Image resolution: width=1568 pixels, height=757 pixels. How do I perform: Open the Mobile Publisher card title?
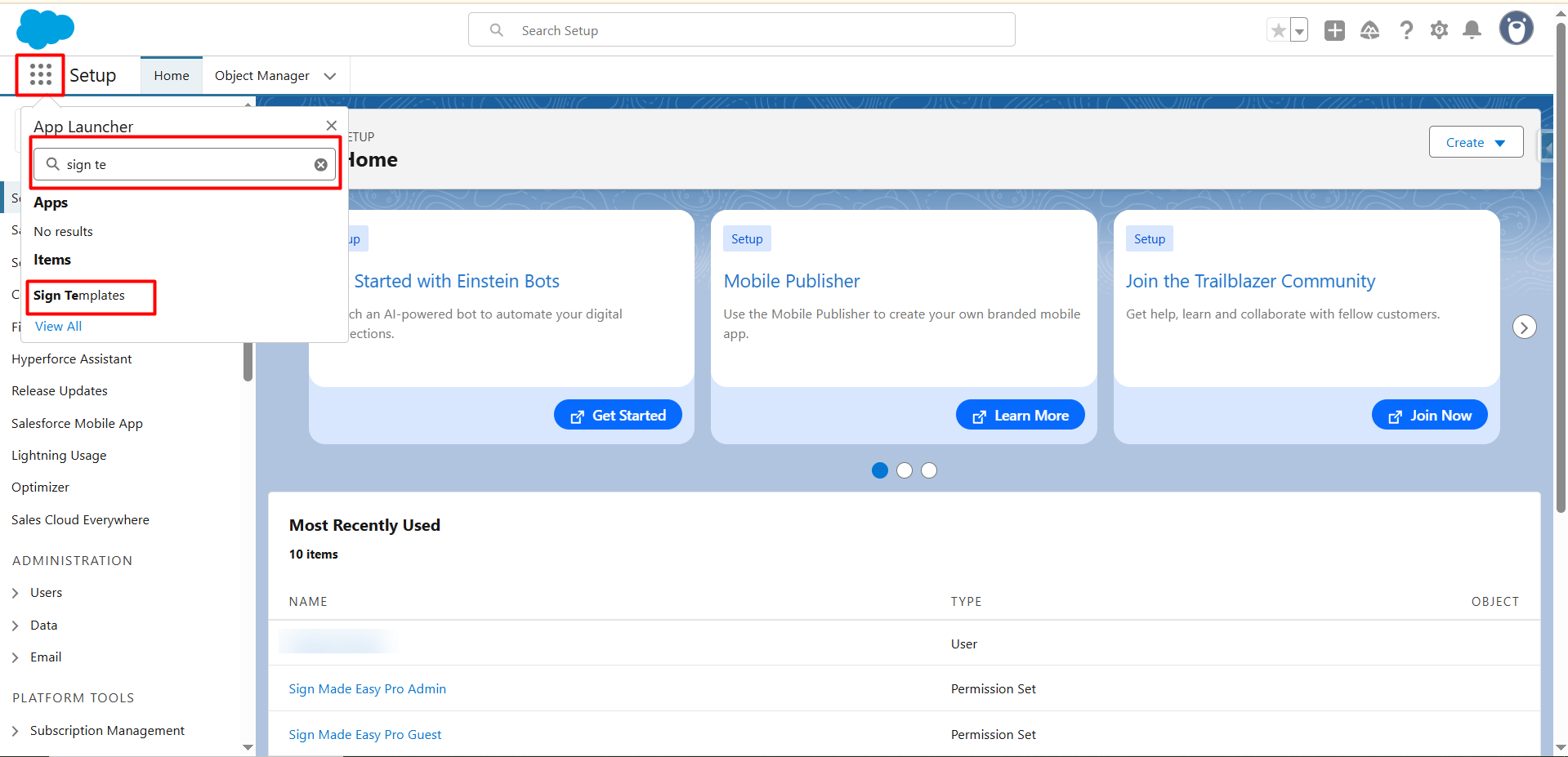792,281
